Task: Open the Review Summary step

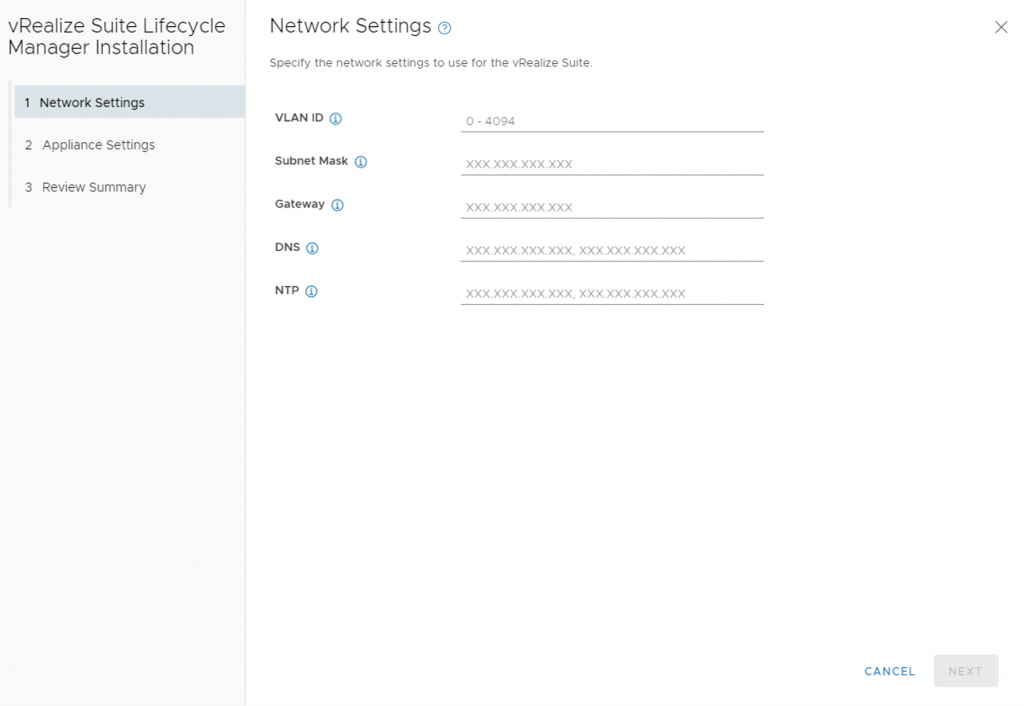Action: (94, 187)
